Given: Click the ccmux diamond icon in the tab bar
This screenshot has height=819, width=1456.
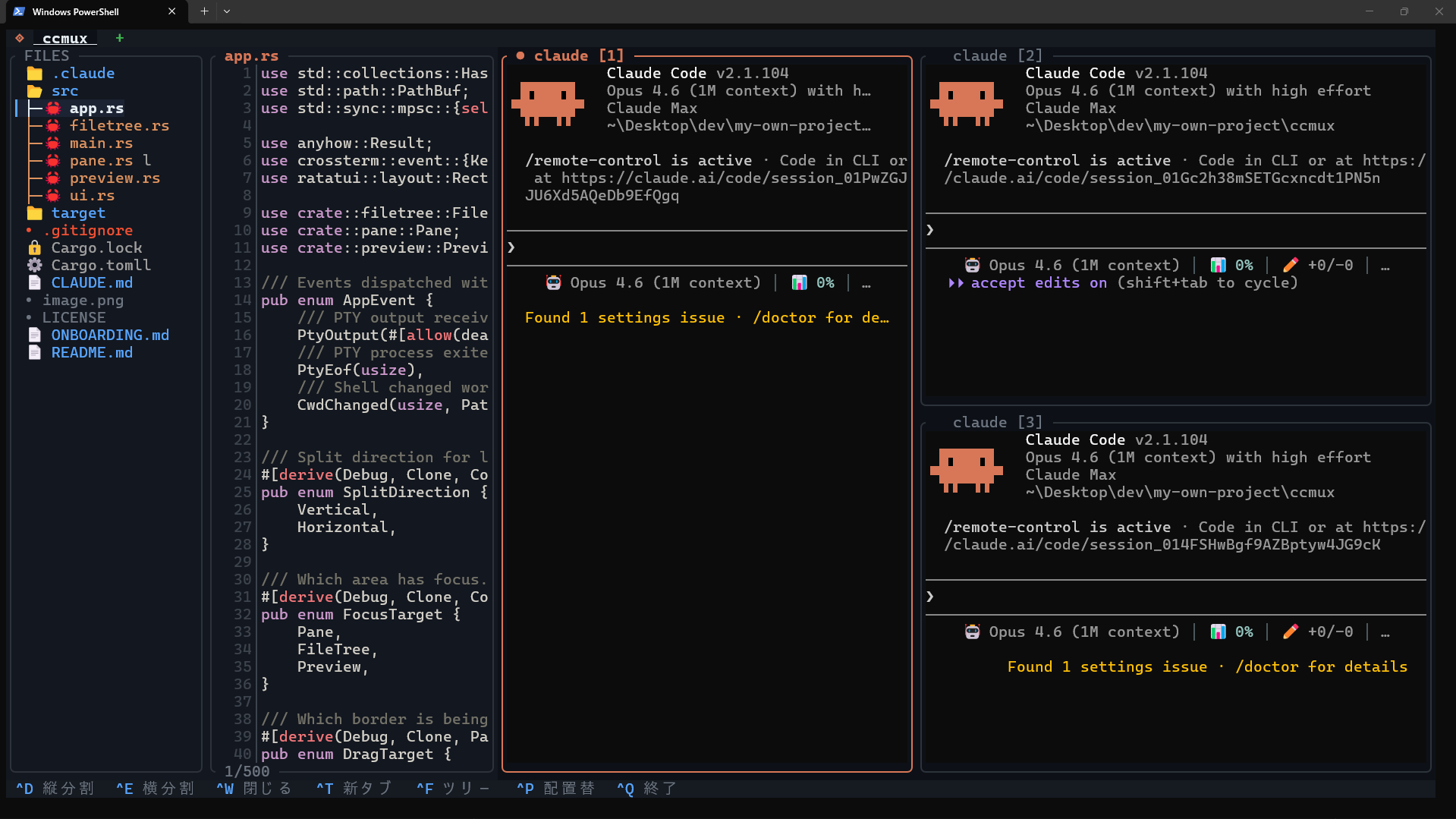Looking at the screenshot, I should click(x=20, y=38).
